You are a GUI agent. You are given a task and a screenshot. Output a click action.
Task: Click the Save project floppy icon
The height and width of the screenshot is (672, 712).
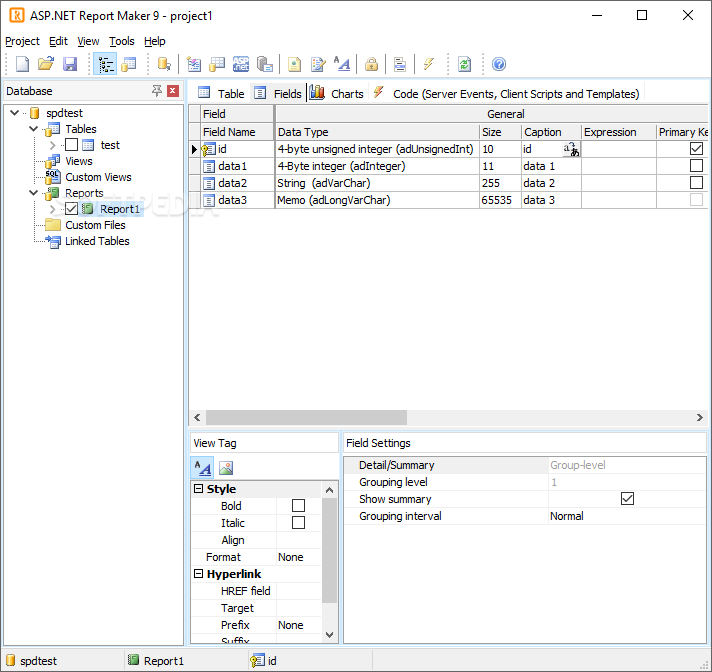coord(69,64)
